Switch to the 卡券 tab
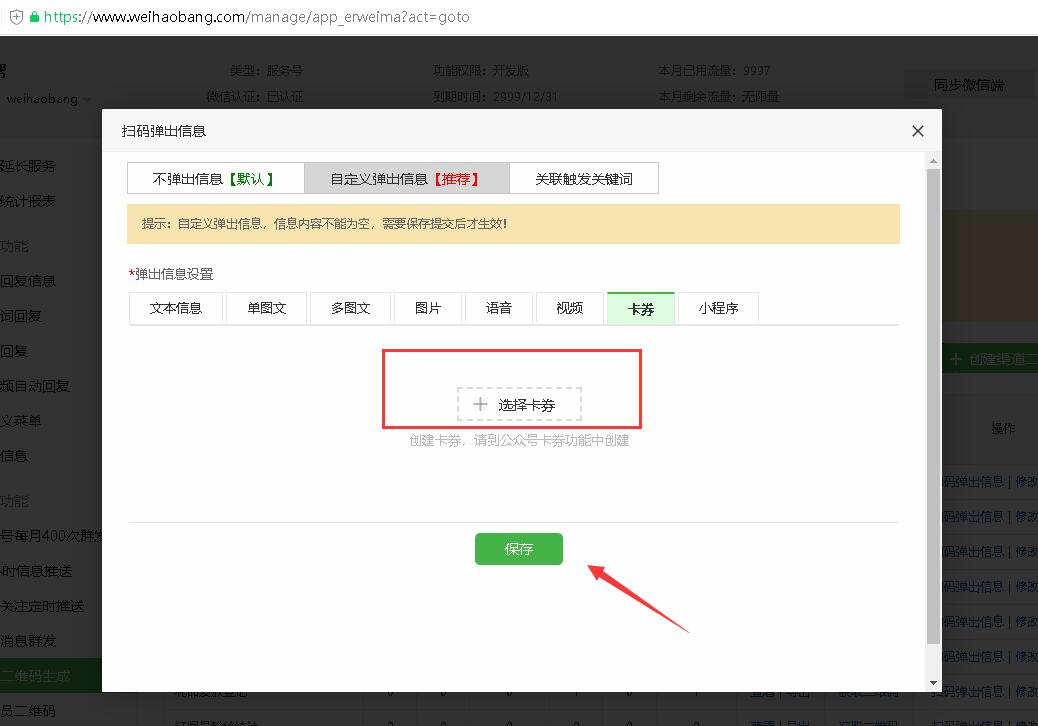The image size is (1038, 726). [641, 308]
